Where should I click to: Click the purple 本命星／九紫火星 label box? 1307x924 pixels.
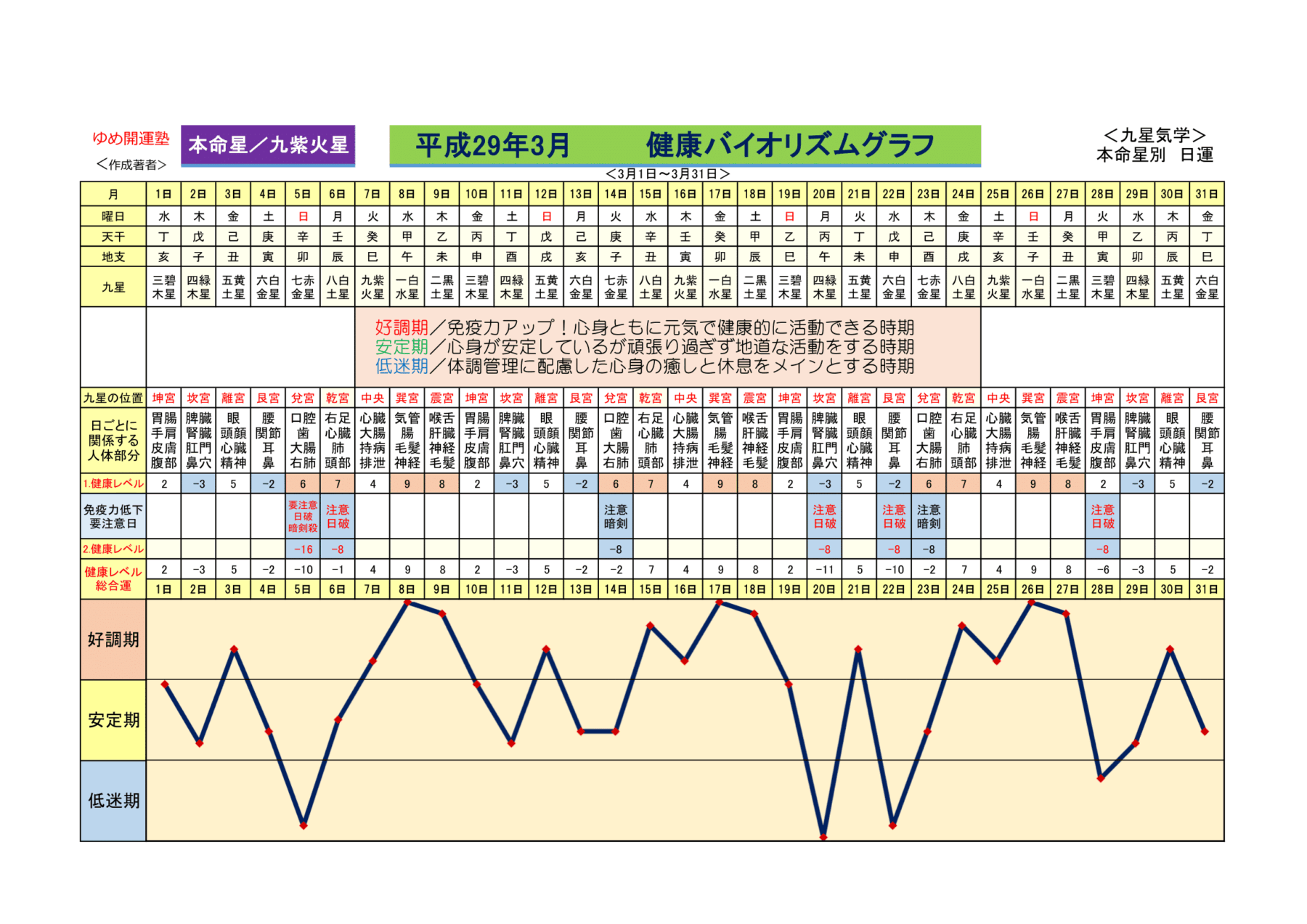coord(268,145)
